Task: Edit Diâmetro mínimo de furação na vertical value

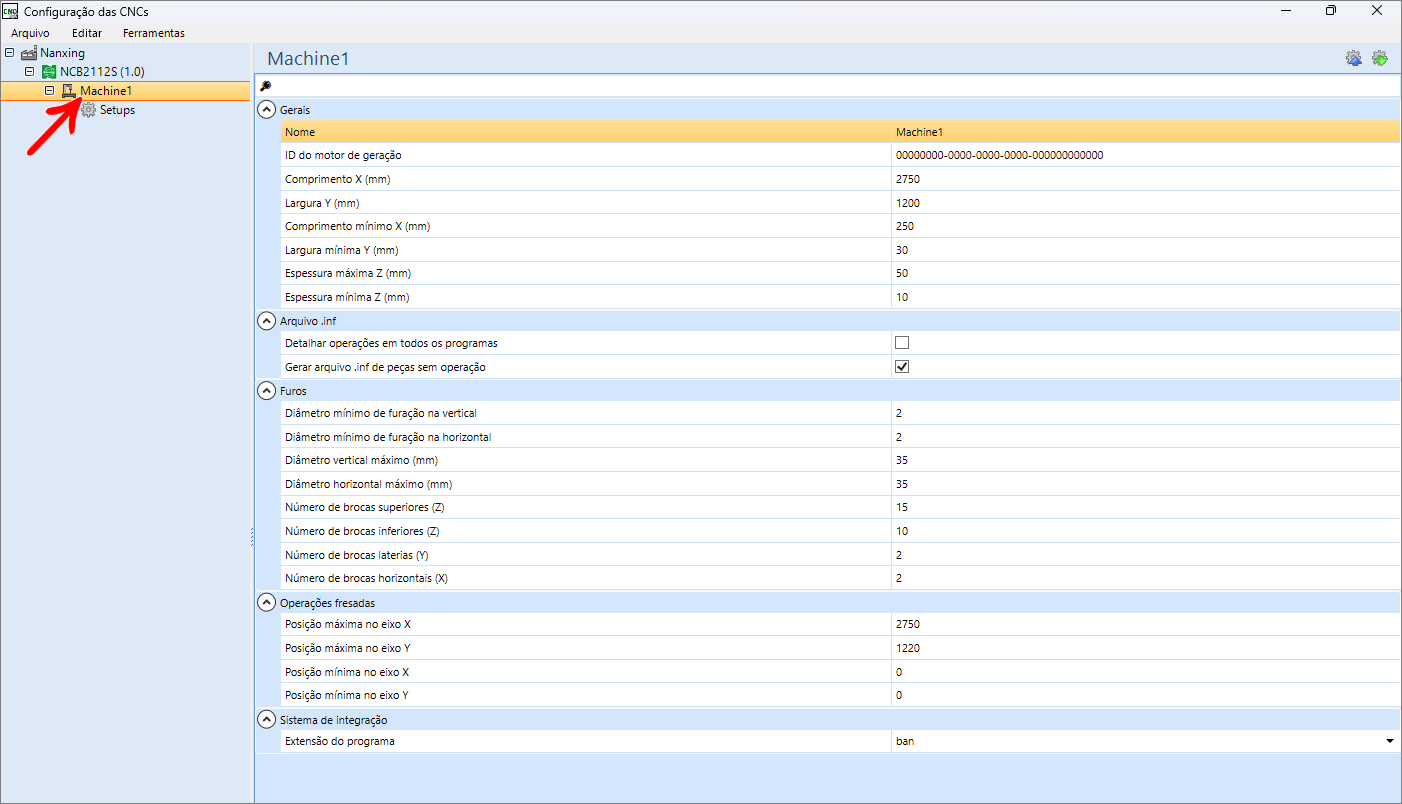Action: 1145,413
